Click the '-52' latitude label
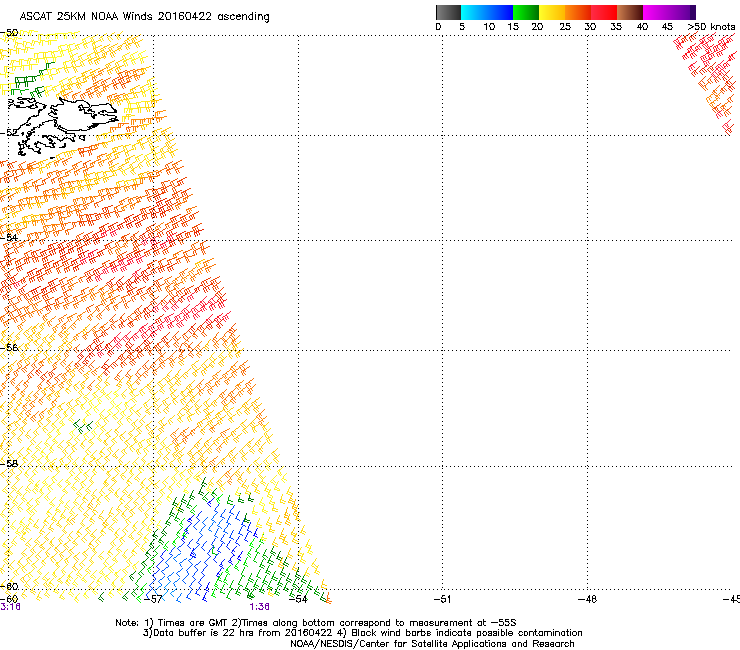 coord(9,133)
